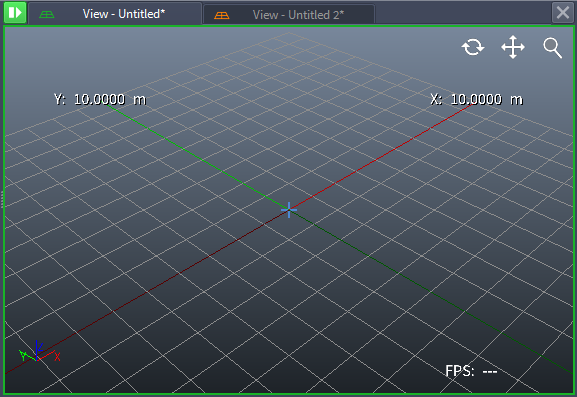Click the orange grid icon on the second tab
This screenshot has width=577, height=397.
(x=222, y=15)
